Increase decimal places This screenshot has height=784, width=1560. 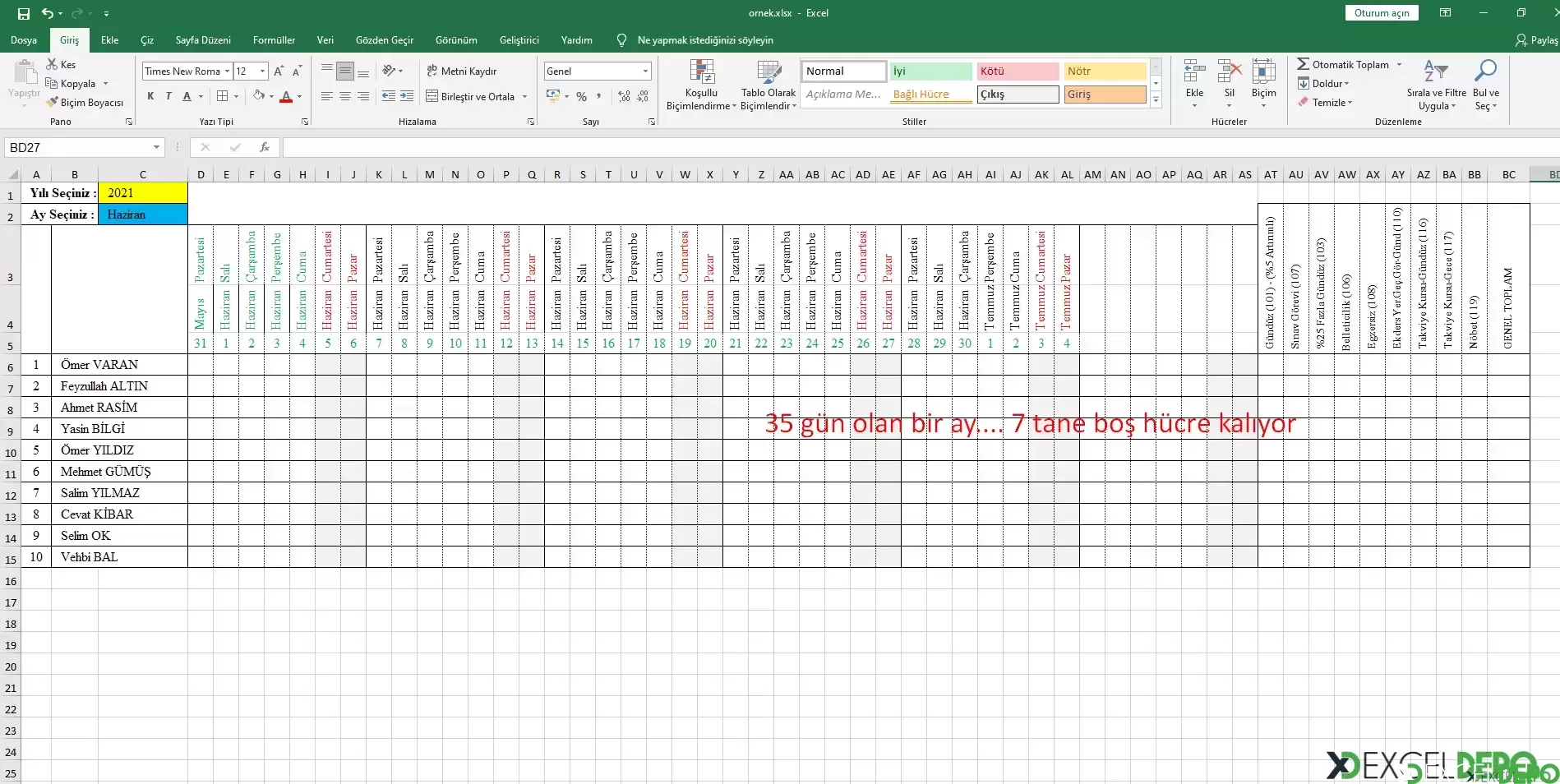coord(625,96)
